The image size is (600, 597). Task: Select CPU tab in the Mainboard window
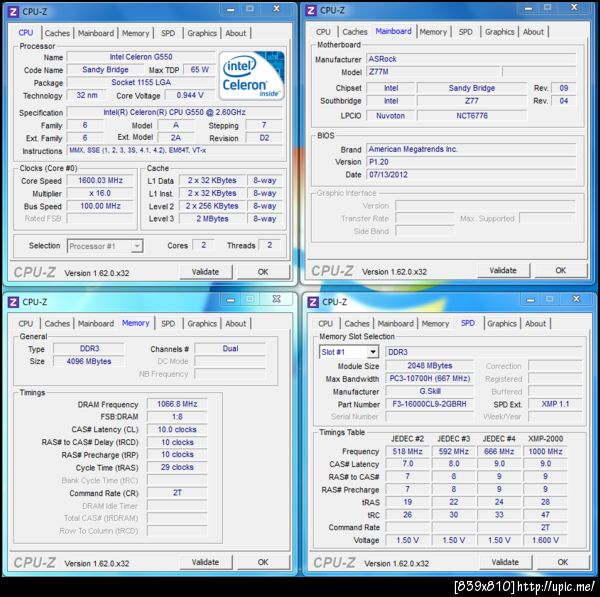(323, 32)
